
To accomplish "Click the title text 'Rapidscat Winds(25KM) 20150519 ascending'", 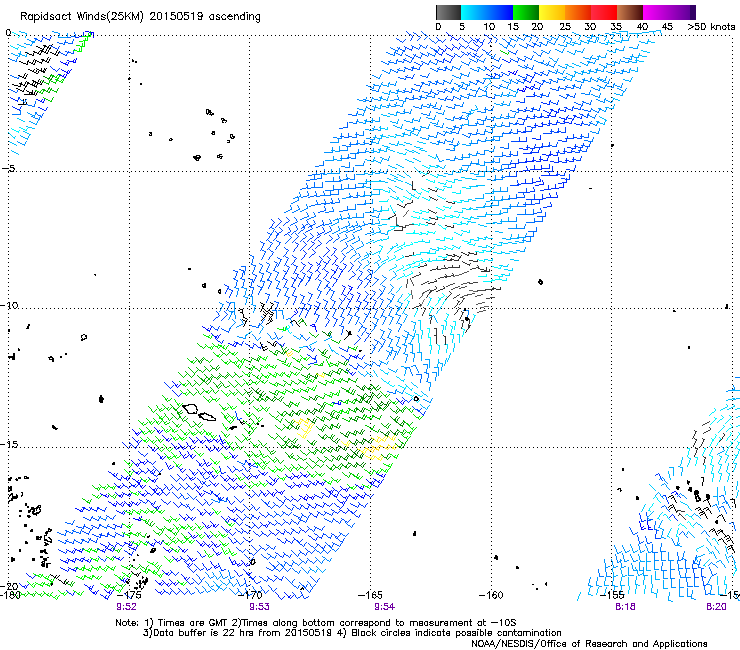I will click(140, 16).
